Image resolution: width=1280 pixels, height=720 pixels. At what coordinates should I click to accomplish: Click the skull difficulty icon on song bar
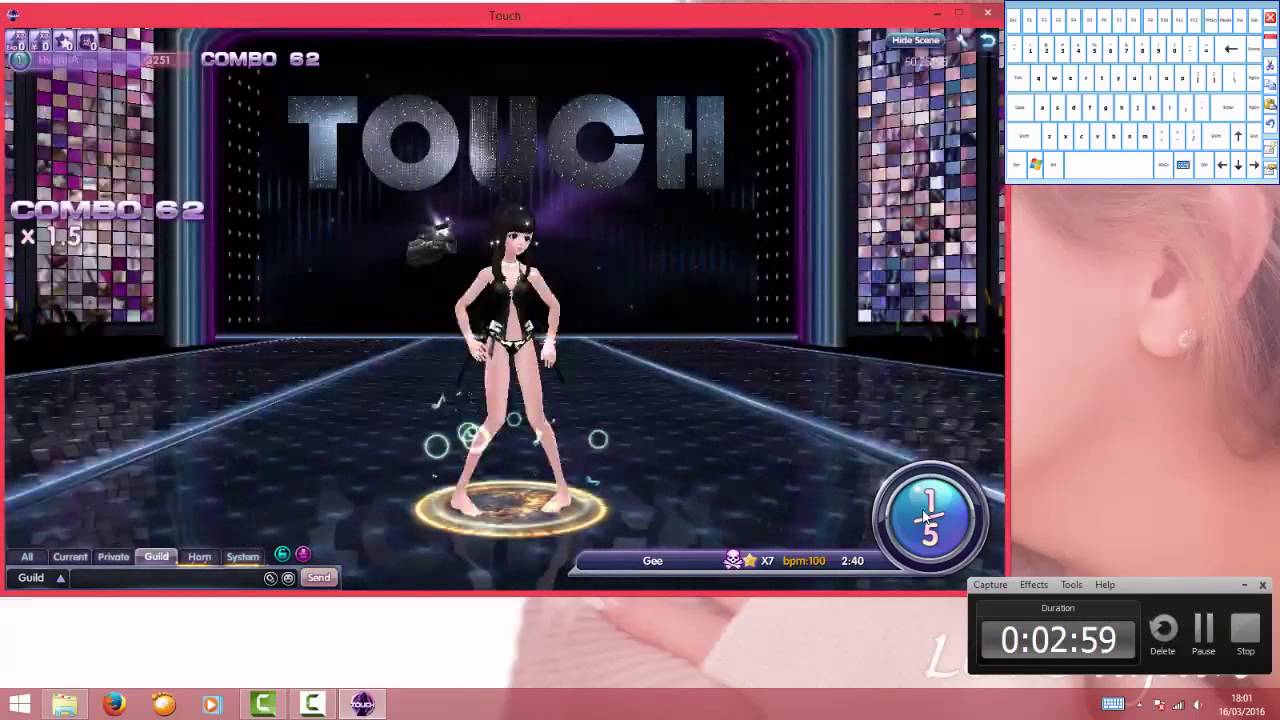pos(733,560)
